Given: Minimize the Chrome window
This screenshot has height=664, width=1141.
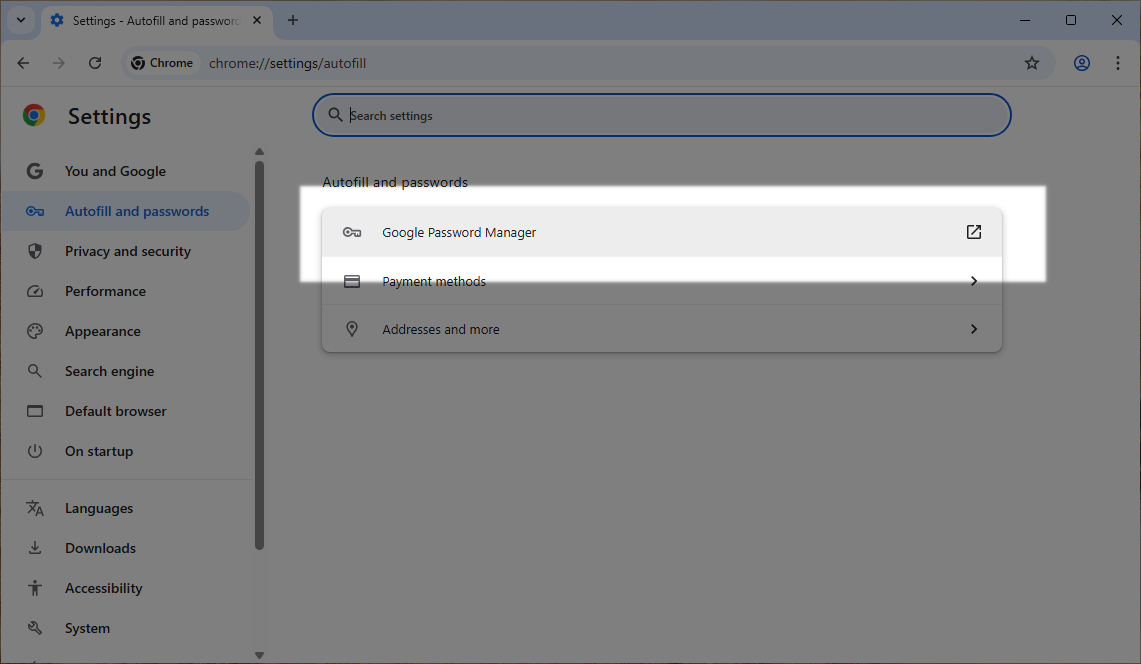Looking at the screenshot, I should [1025, 20].
